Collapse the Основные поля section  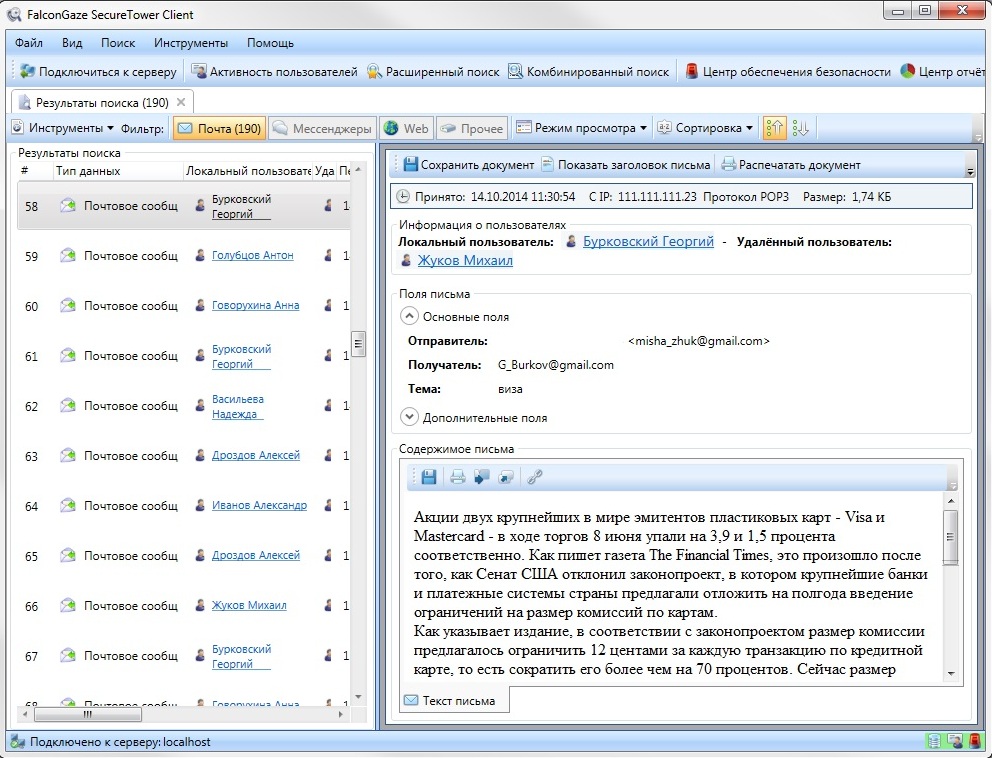coord(409,316)
